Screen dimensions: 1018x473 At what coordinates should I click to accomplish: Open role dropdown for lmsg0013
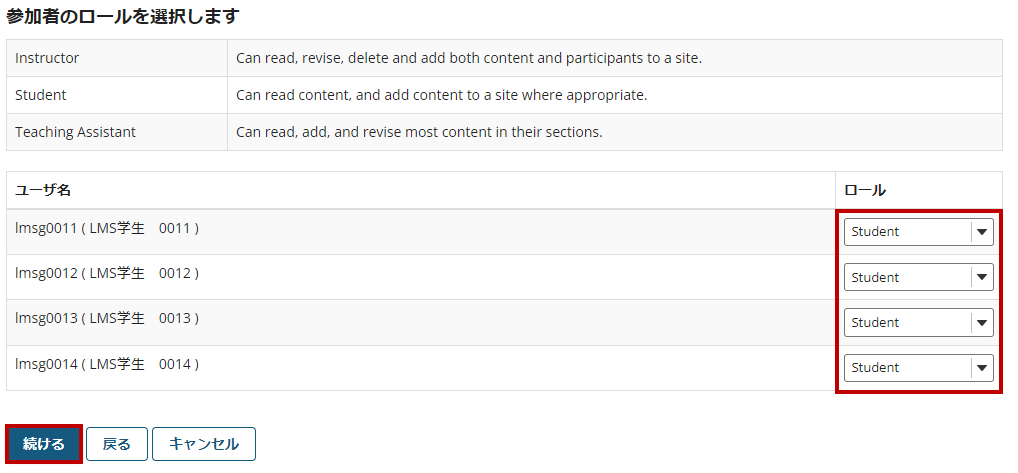pos(918,322)
